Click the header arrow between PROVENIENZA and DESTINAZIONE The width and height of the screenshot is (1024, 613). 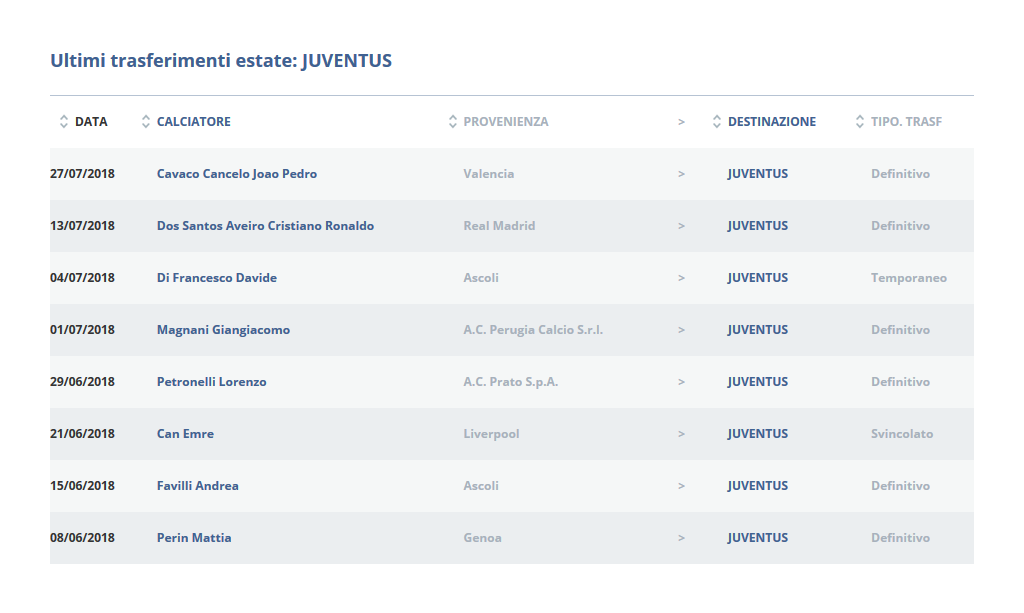pyautogui.click(x=681, y=122)
